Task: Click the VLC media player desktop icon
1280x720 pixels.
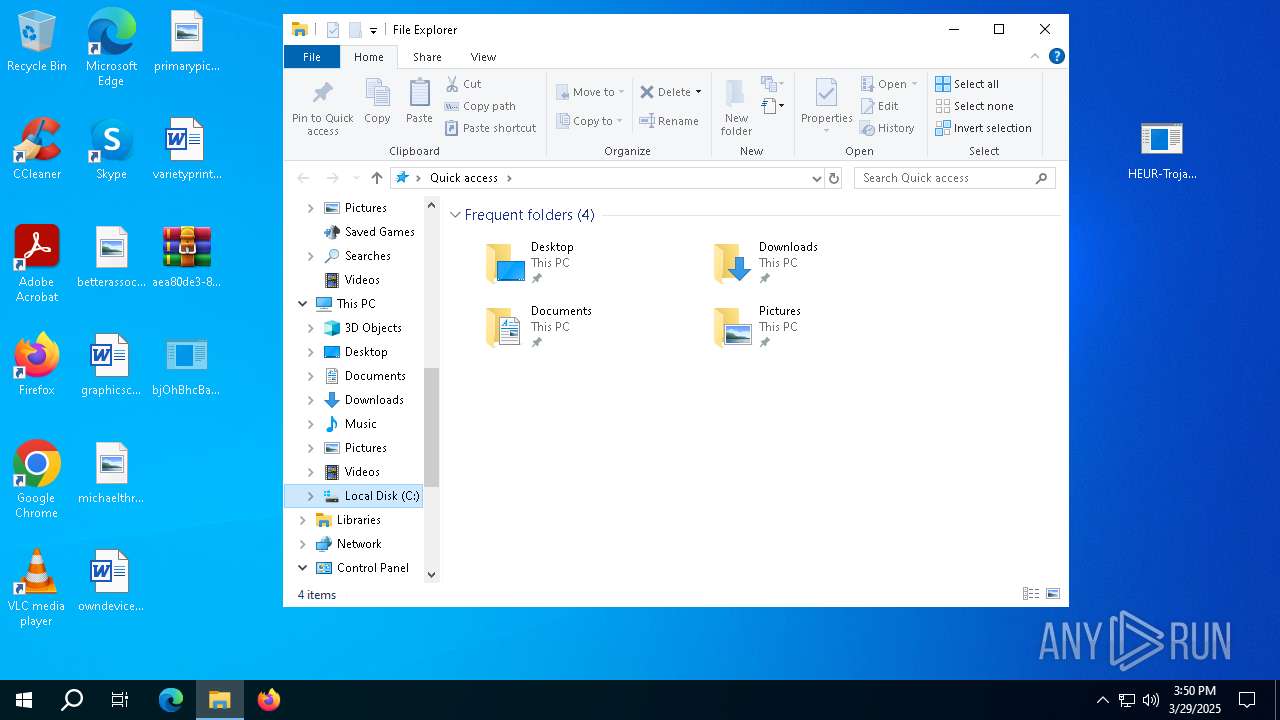Action: tap(37, 588)
